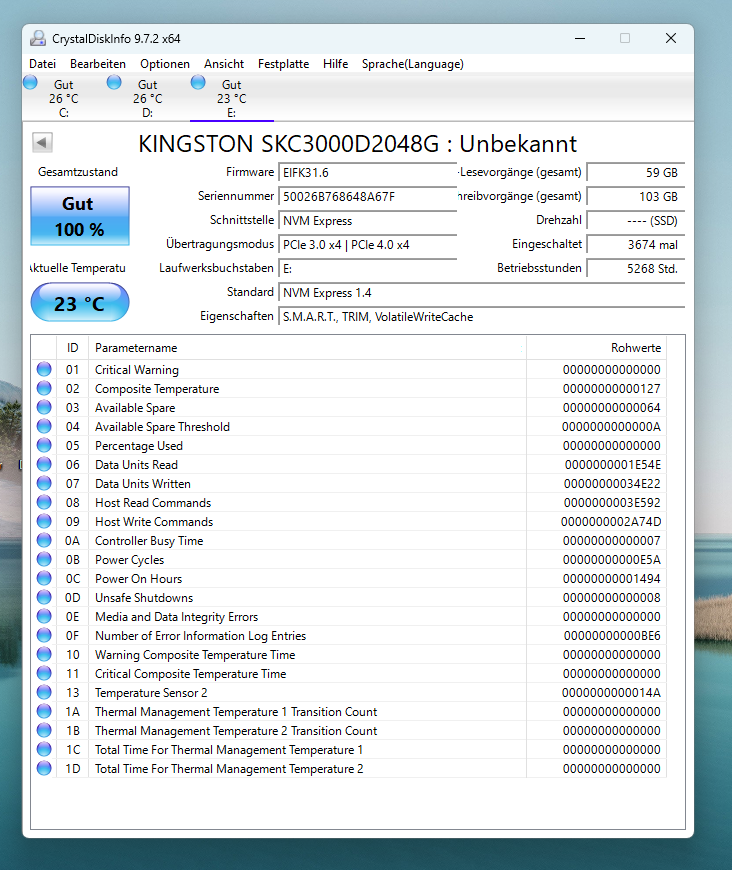732x870 pixels.
Task: Click the Drehzahl value ---- (SSD)
Action: (635, 221)
